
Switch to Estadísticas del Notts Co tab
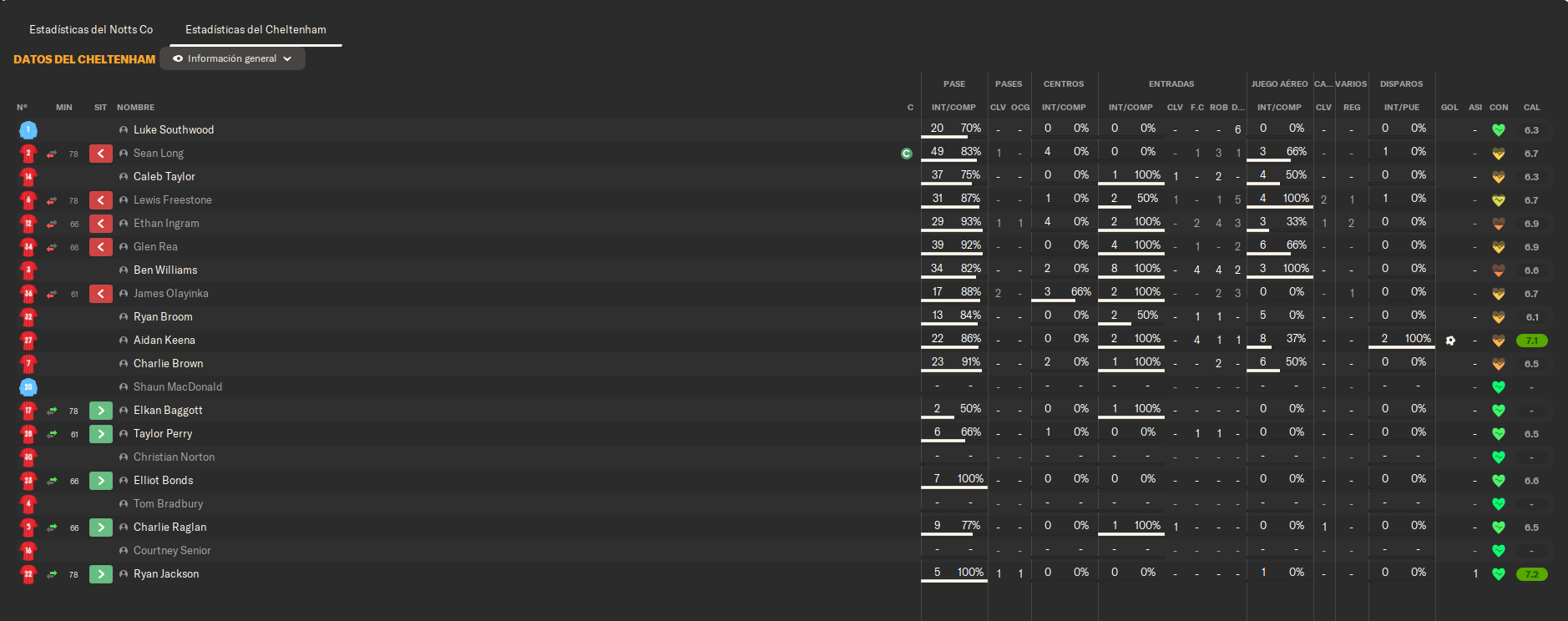[91, 29]
